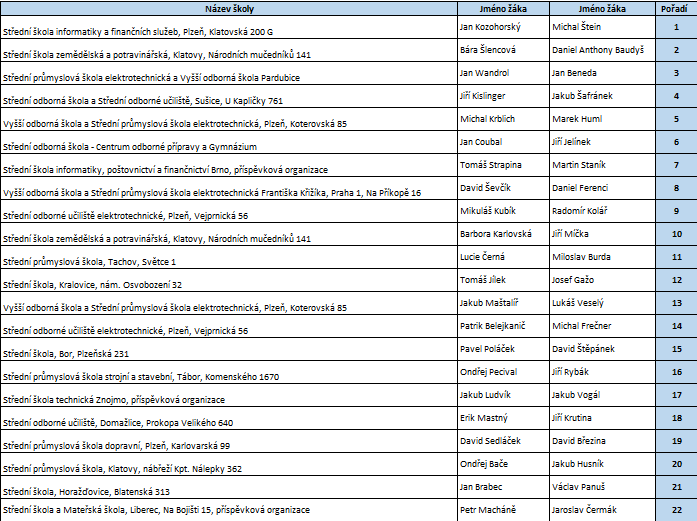Screen dimensions: 697x521
Task: Click the Tachov, Světce 1 school cell
Action: (x=229, y=257)
